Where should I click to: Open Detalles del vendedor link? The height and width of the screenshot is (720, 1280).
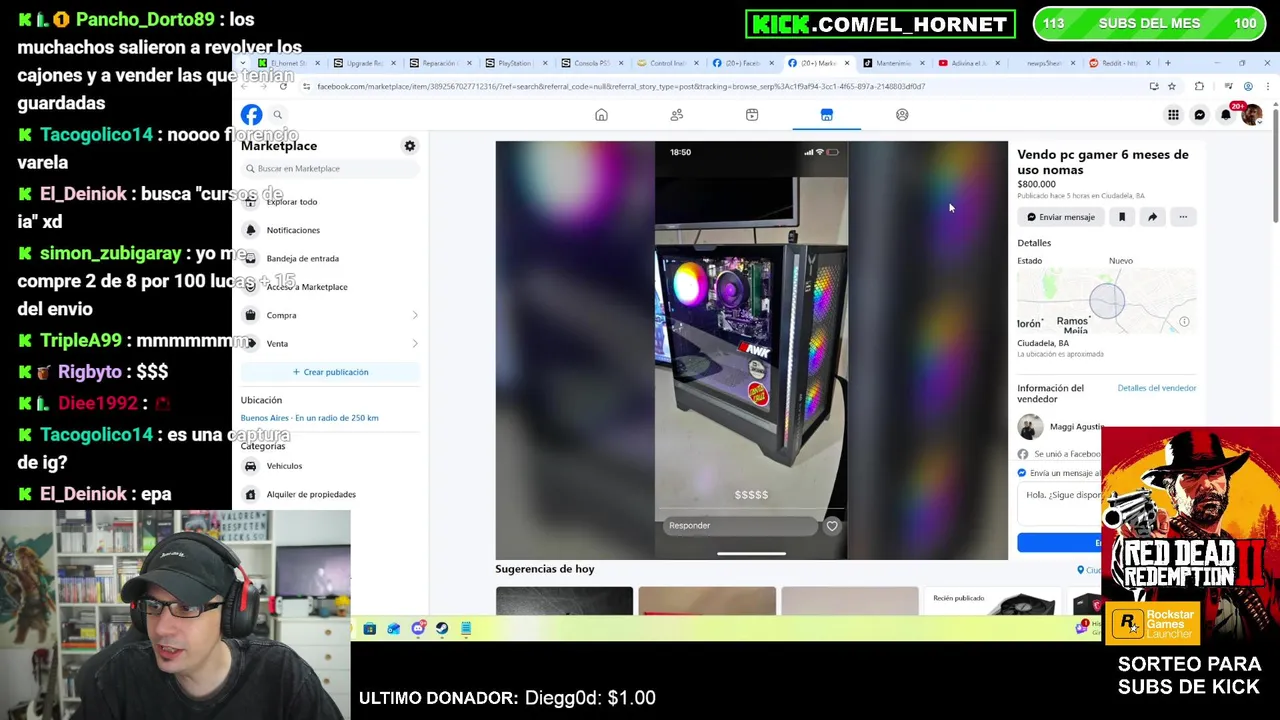[x=1157, y=388]
